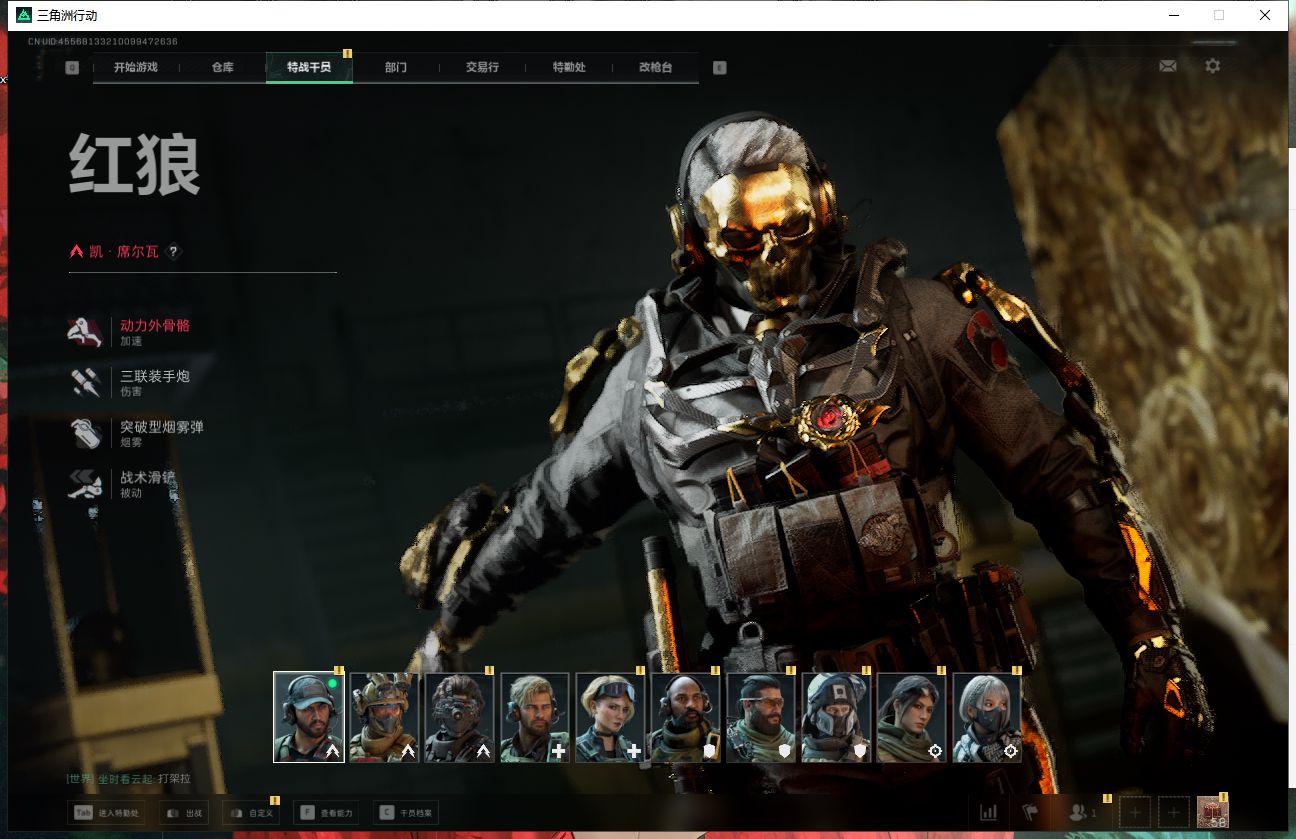
Task: Select the 动力外骨骼 skill icon
Action: point(87,332)
